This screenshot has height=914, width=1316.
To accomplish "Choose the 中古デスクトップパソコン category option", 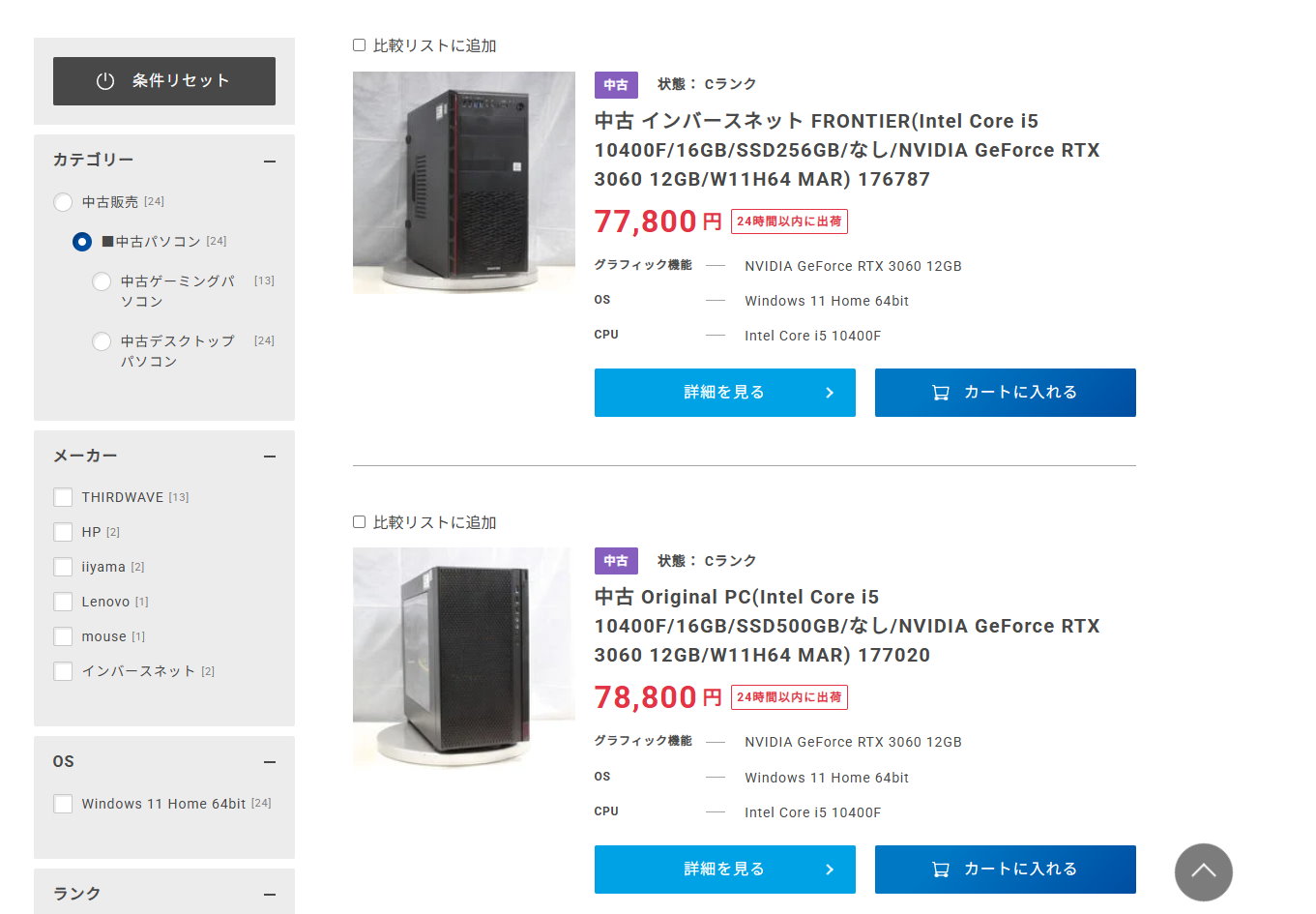I will tap(102, 341).
